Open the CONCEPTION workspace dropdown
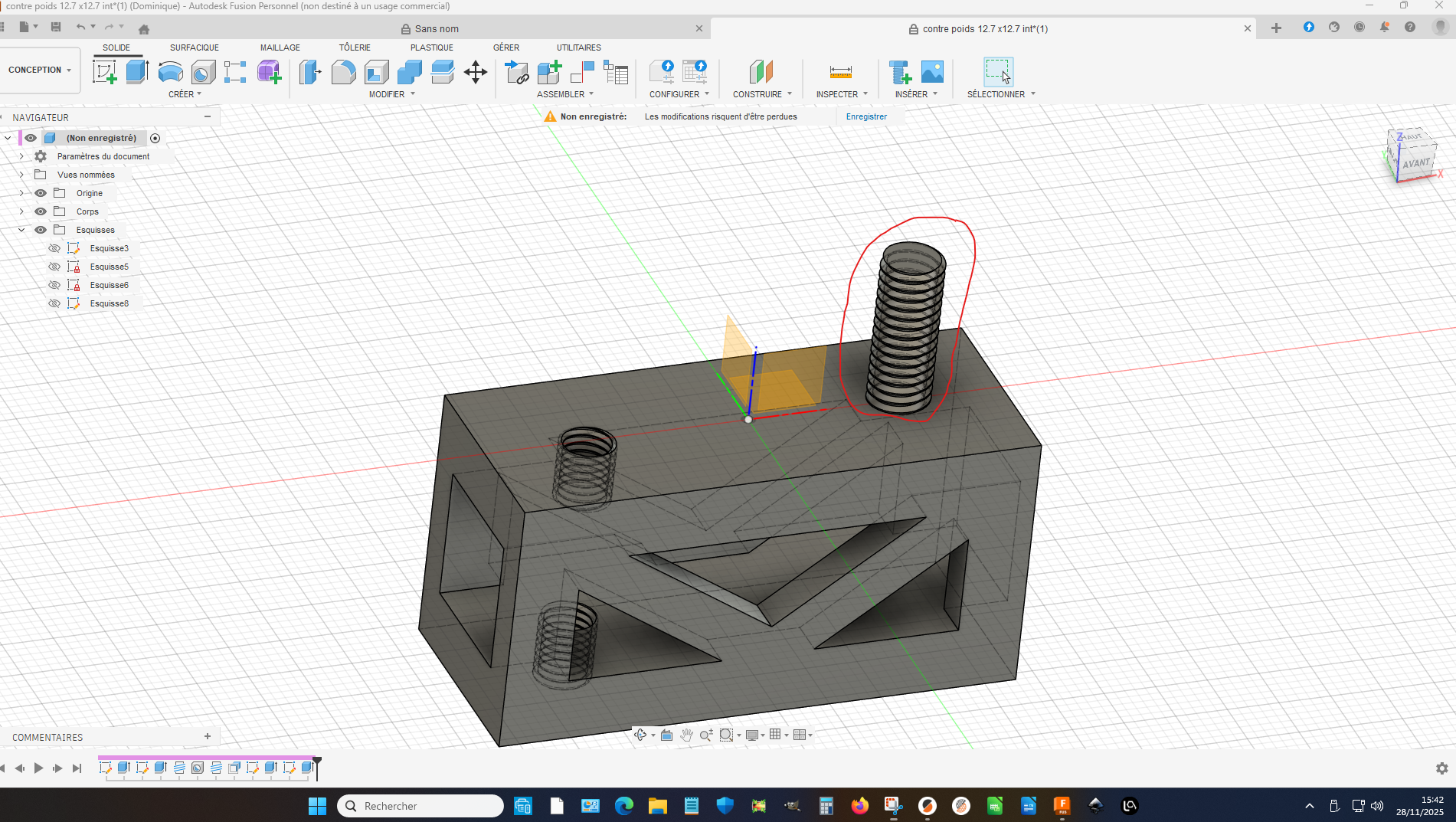 pos(40,70)
